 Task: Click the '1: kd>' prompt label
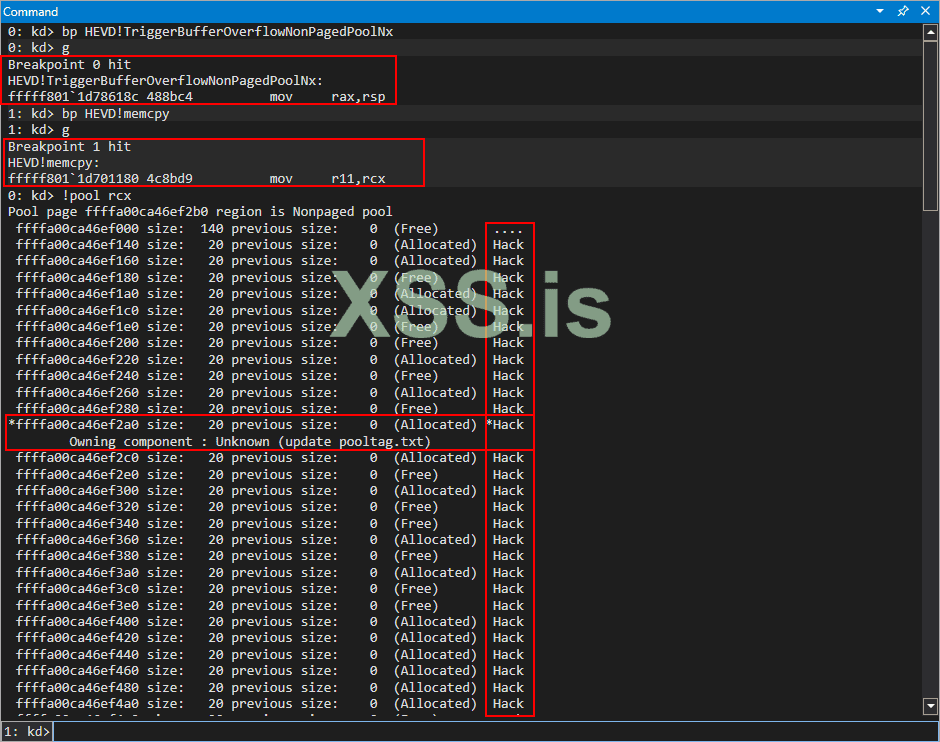[x=27, y=731]
